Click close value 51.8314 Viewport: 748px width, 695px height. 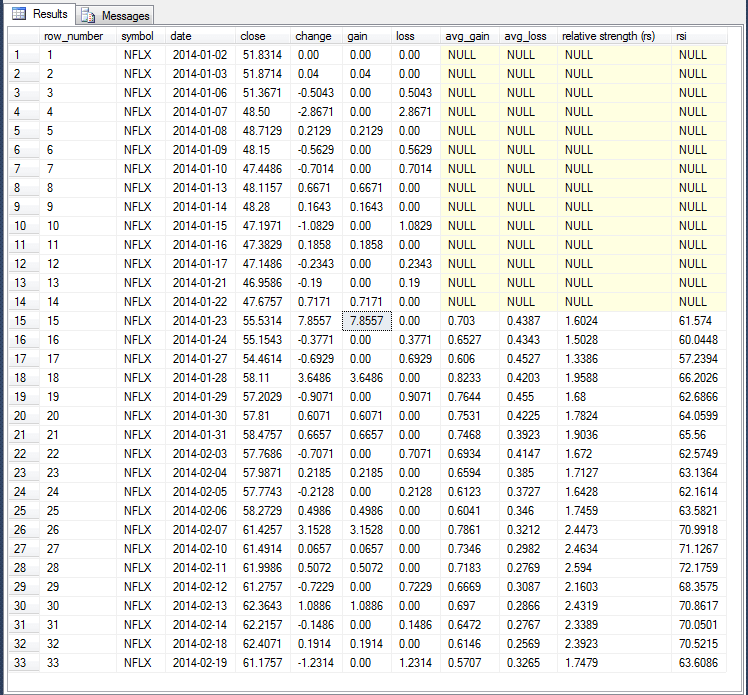(263, 55)
